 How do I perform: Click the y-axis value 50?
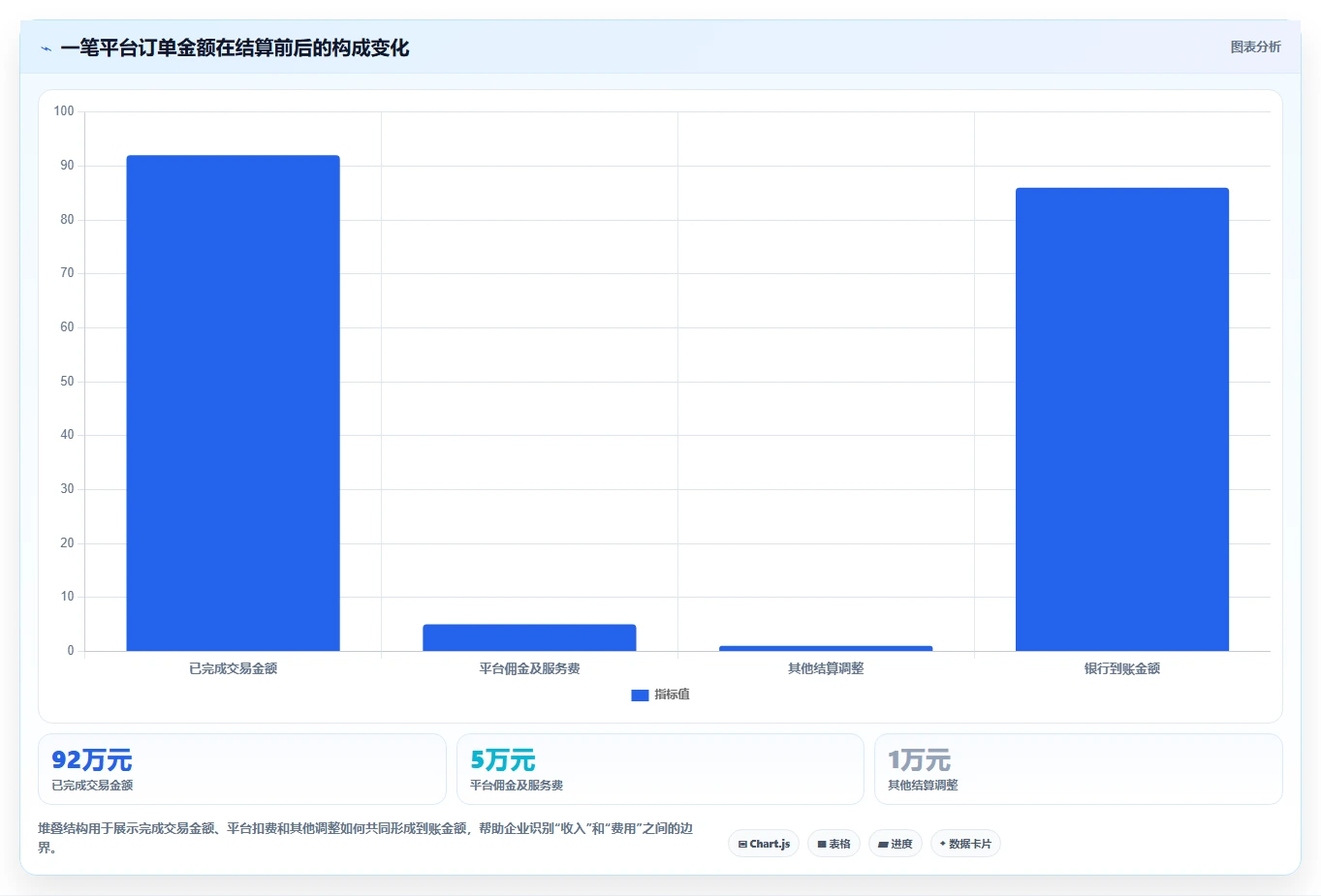click(x=67, y=382)
